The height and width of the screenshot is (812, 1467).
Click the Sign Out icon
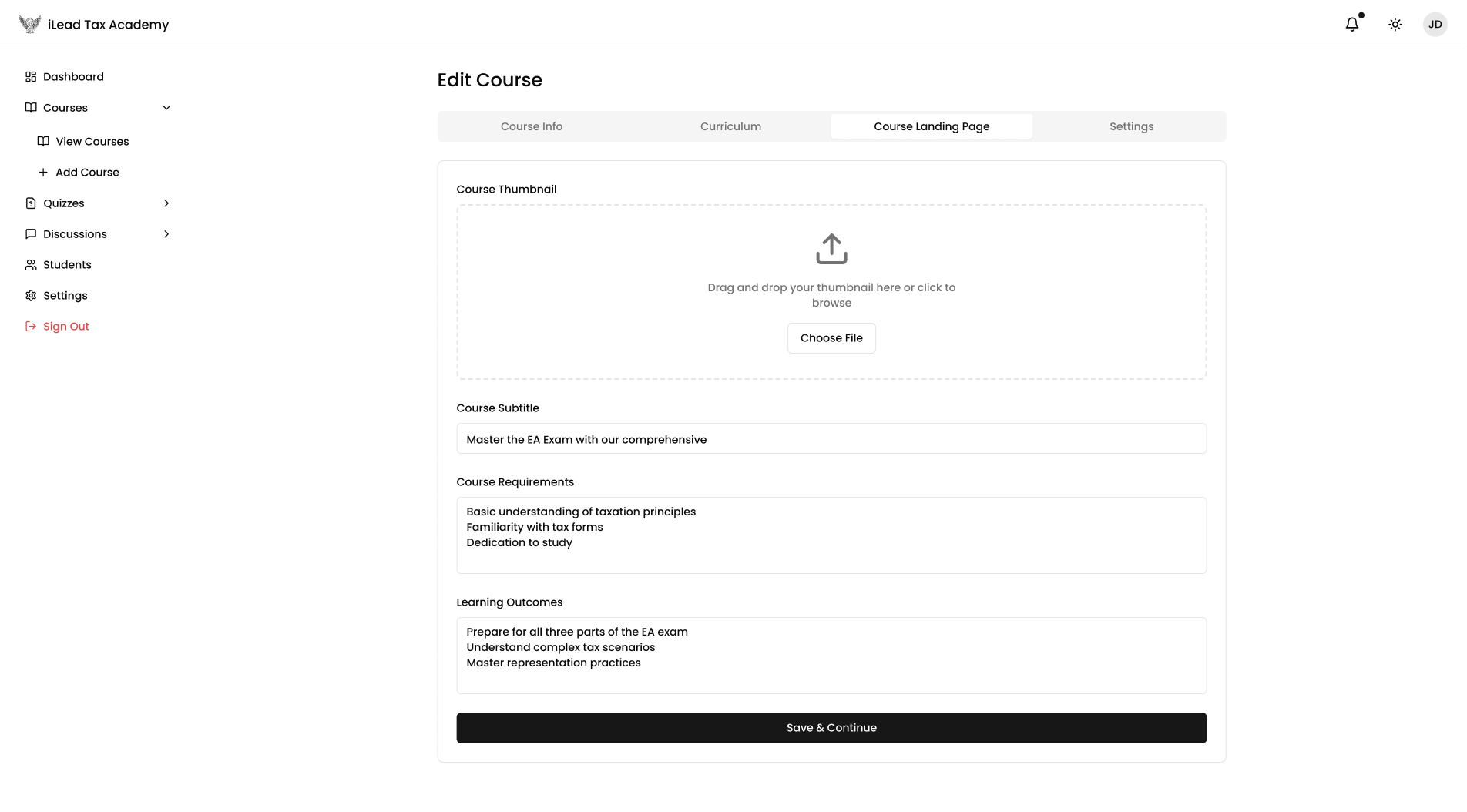tap(31, 327)
